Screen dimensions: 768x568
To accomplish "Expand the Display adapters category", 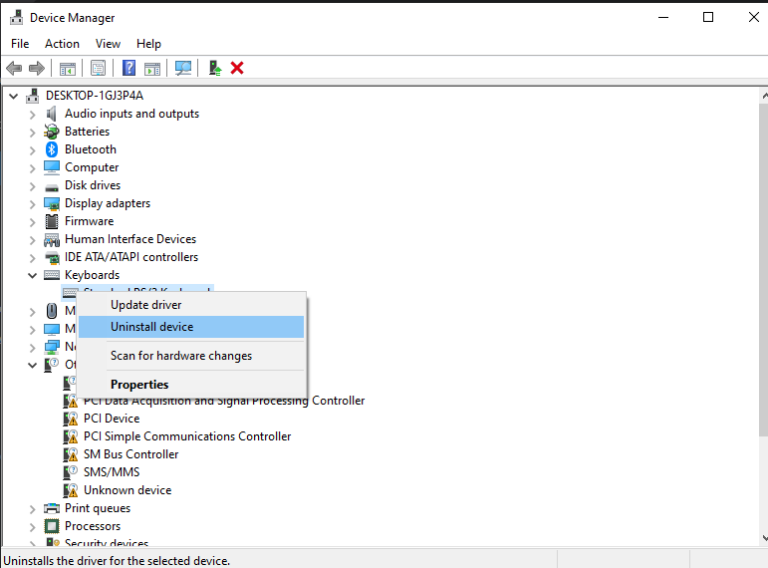I will (32, 204).
